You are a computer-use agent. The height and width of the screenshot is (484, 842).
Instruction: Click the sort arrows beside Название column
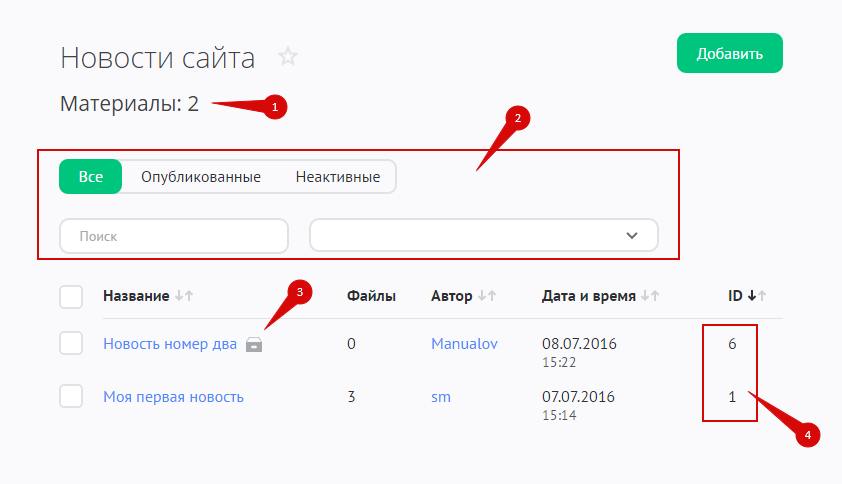coord(183,296)
